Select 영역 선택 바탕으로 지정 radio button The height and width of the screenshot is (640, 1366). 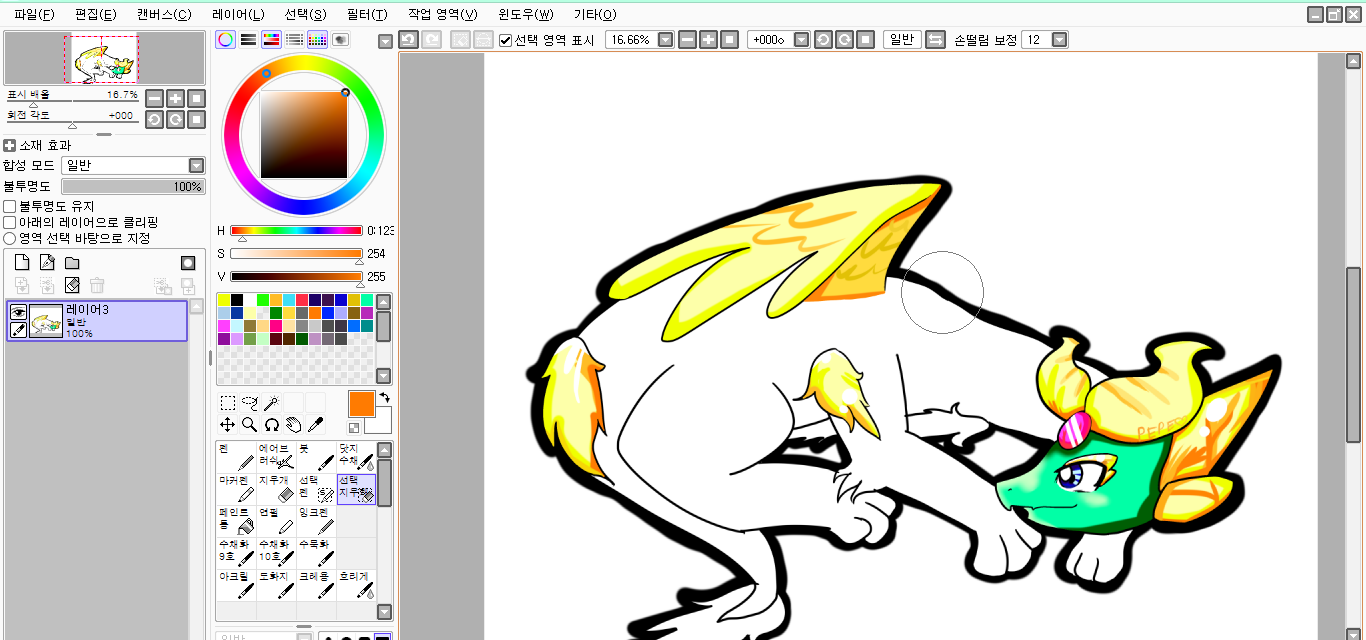tap(10, 238)
